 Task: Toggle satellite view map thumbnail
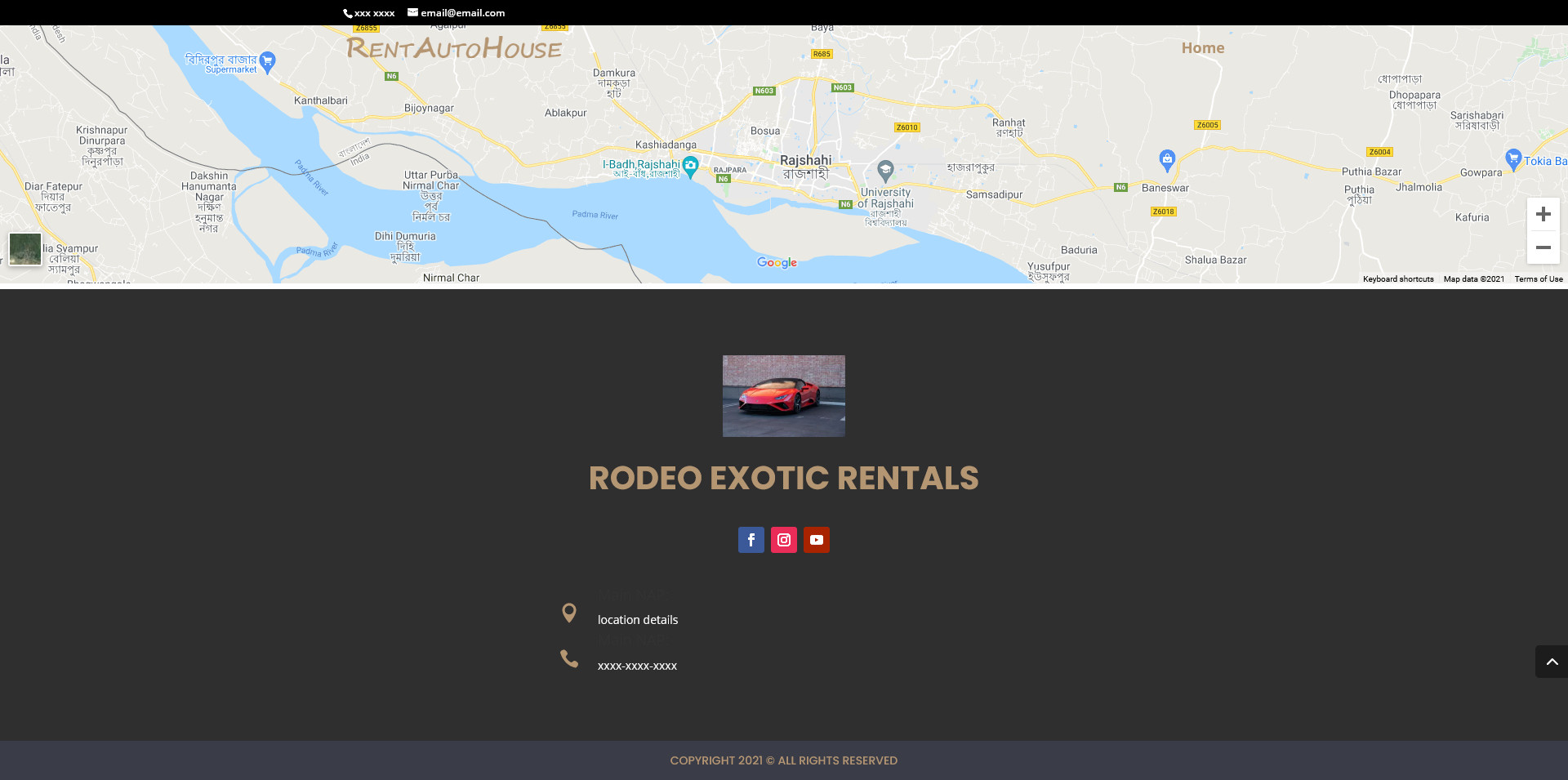(25, 249)
